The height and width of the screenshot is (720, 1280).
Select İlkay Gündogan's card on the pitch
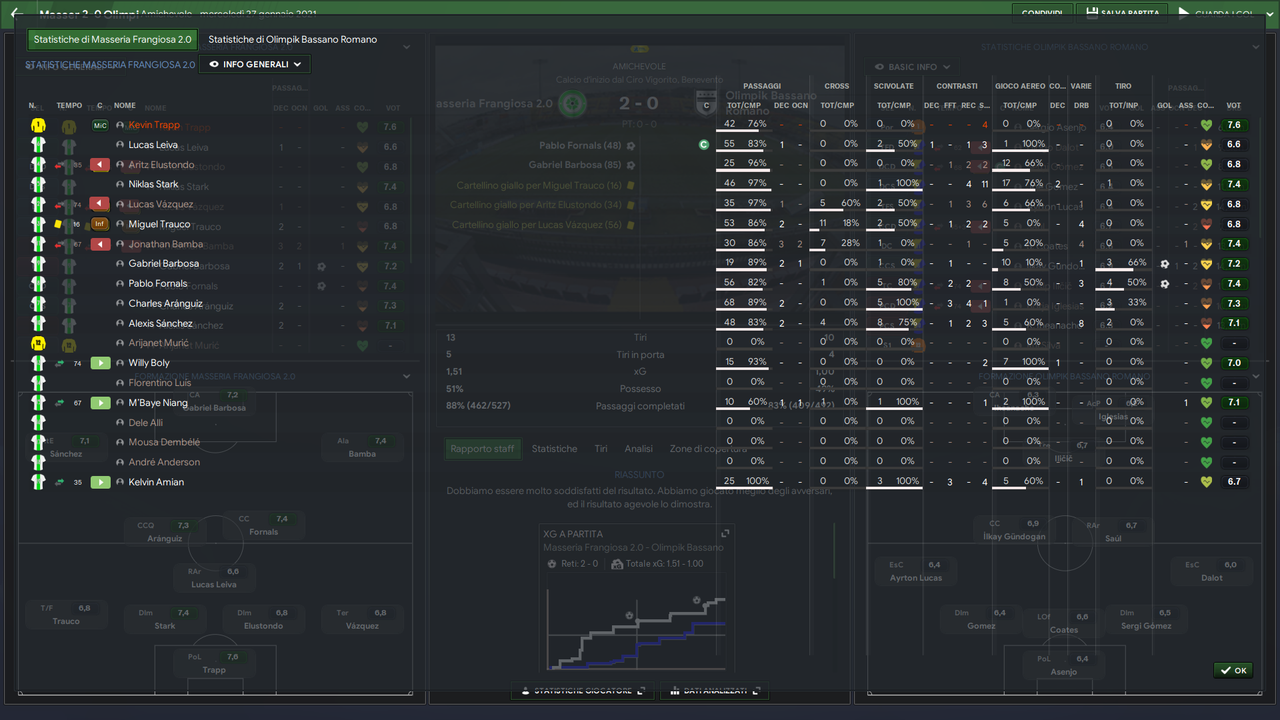1015,530
